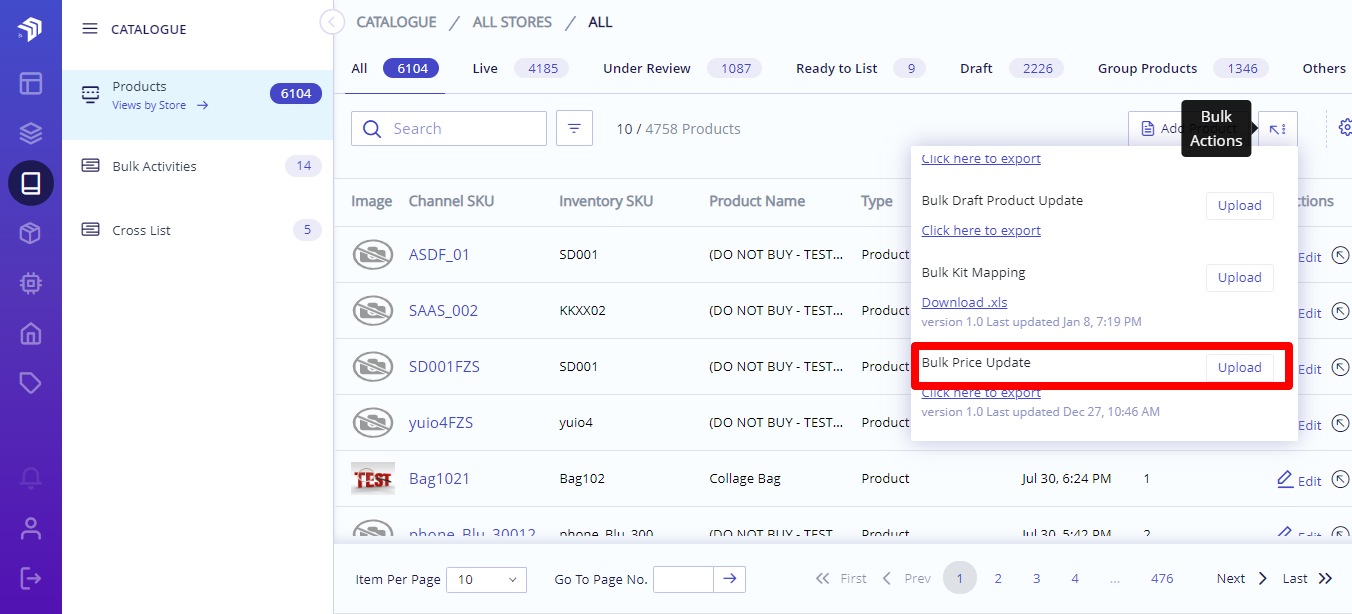Viewport: 1352px width, 614px height.
Task: Open the Item Per Page dropdown
Action: [486, 579]
